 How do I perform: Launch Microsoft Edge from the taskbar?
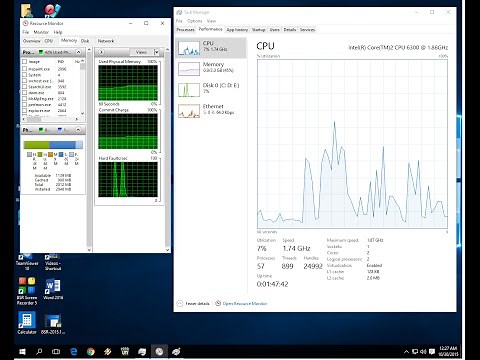(73, 352)
